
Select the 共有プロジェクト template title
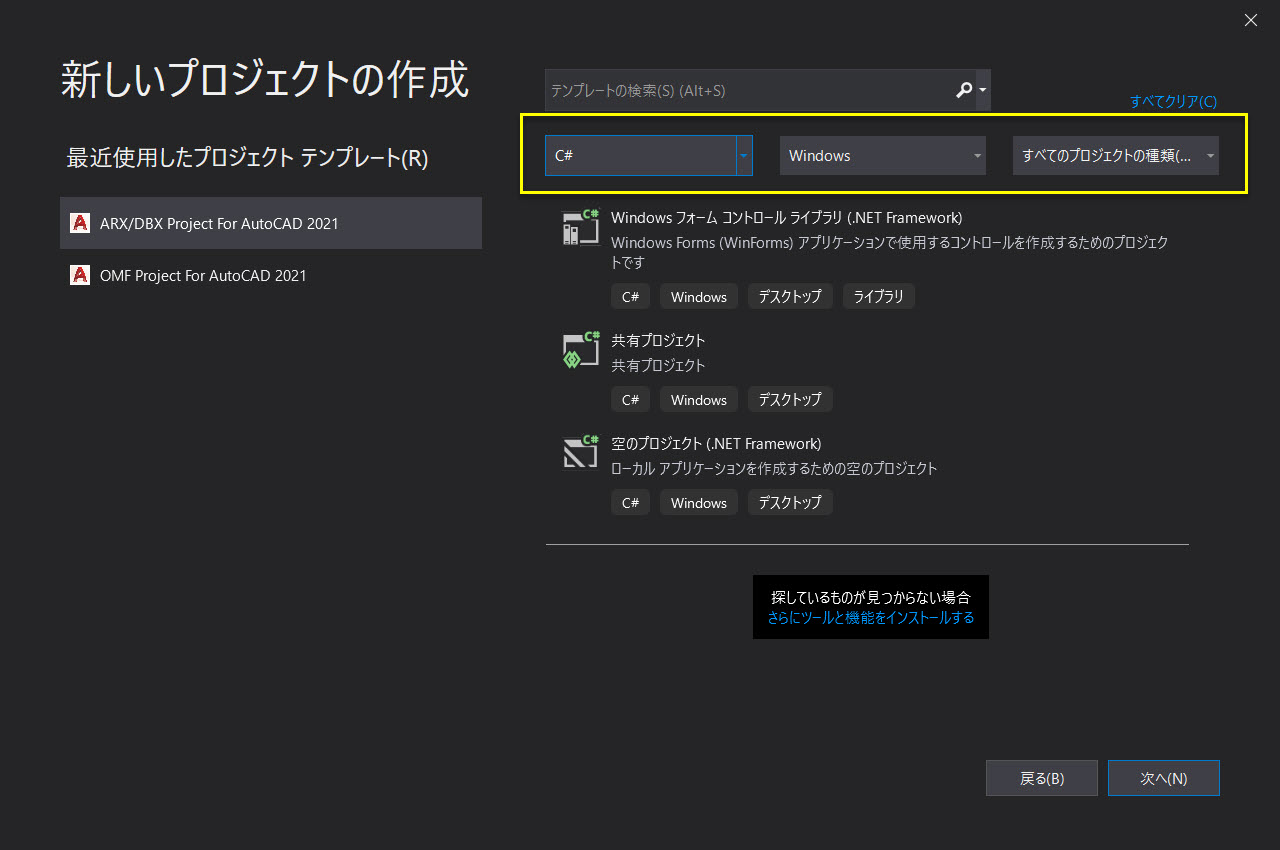point(658,340)
